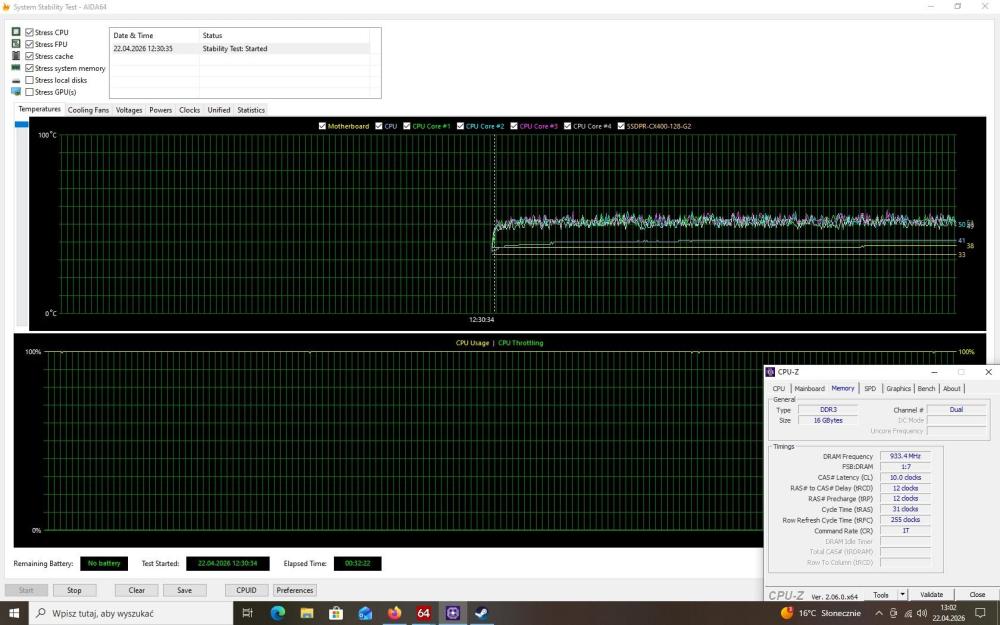Click the CAS# Latency 10.0 clocks value
The width and height of the screenshot is (1000, 625).
pyautogui.click(x=905, y=477)
